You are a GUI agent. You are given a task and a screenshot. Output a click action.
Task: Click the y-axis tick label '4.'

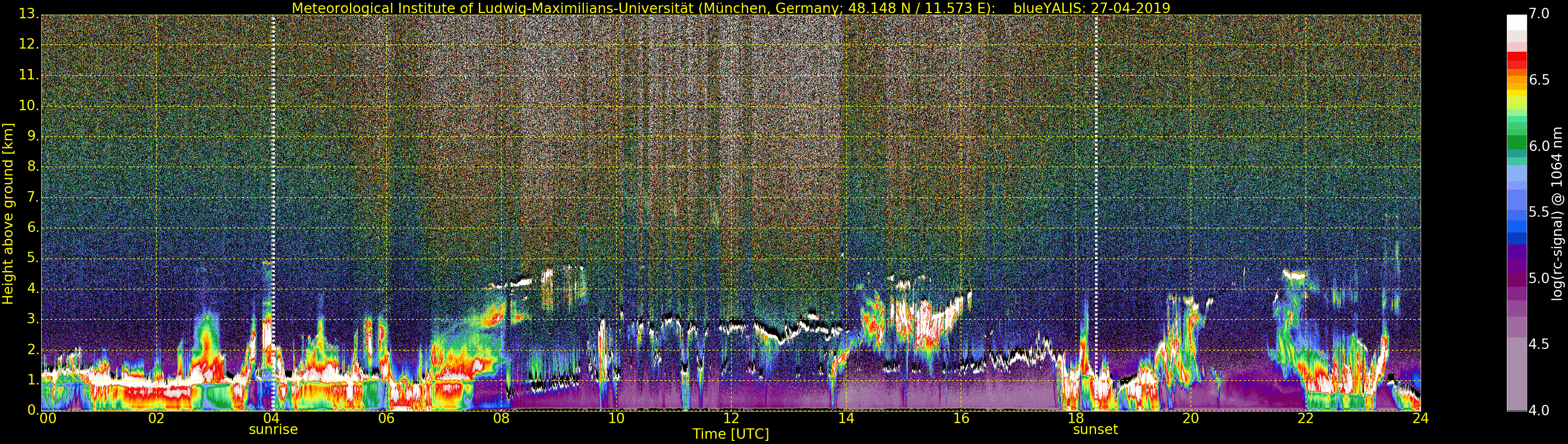pos(32,288)
